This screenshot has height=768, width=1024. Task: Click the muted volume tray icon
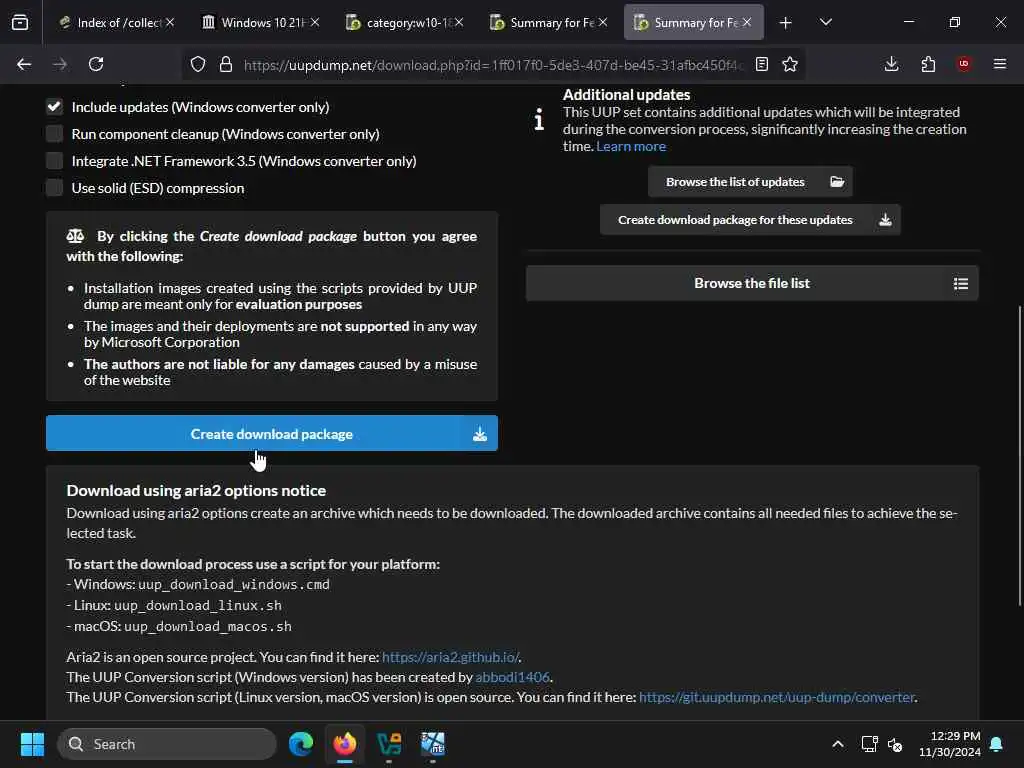(x=895, y=744)
